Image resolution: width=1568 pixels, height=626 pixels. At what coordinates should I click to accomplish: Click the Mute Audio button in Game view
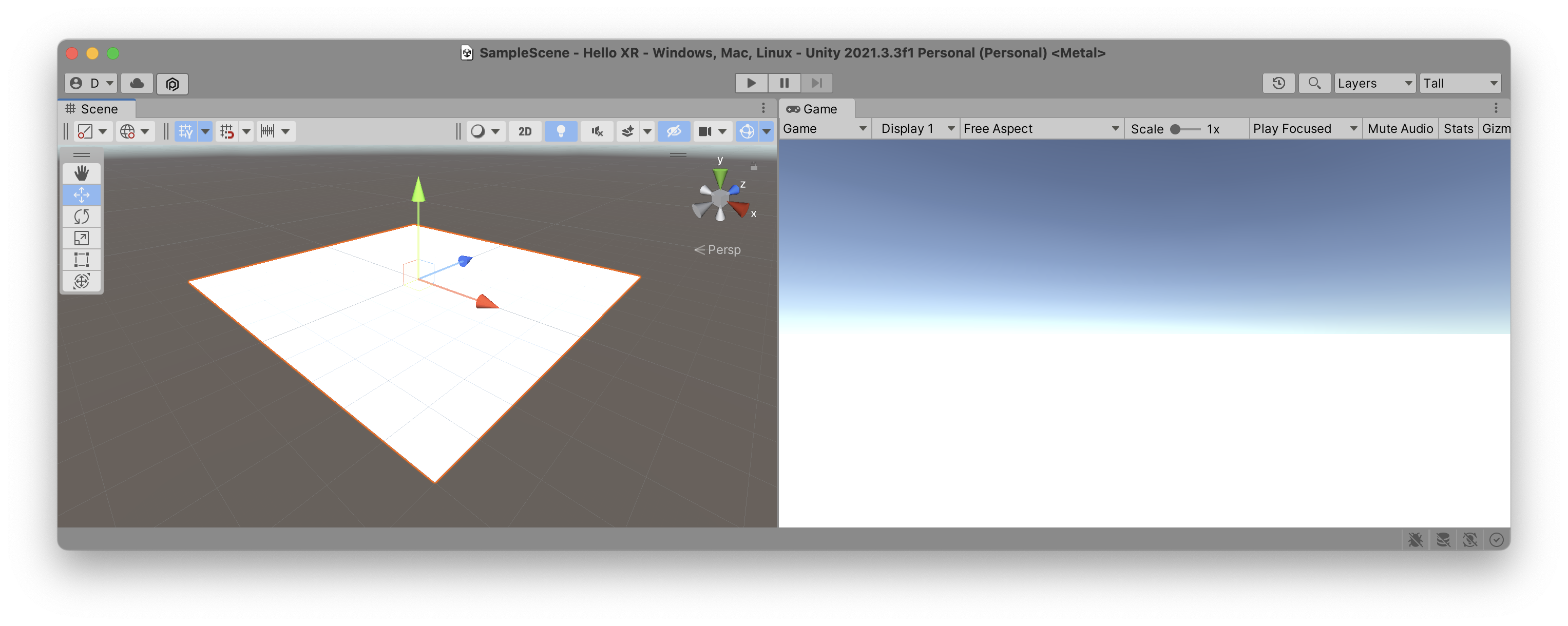pyautogui.click(x=1400, y=128)
